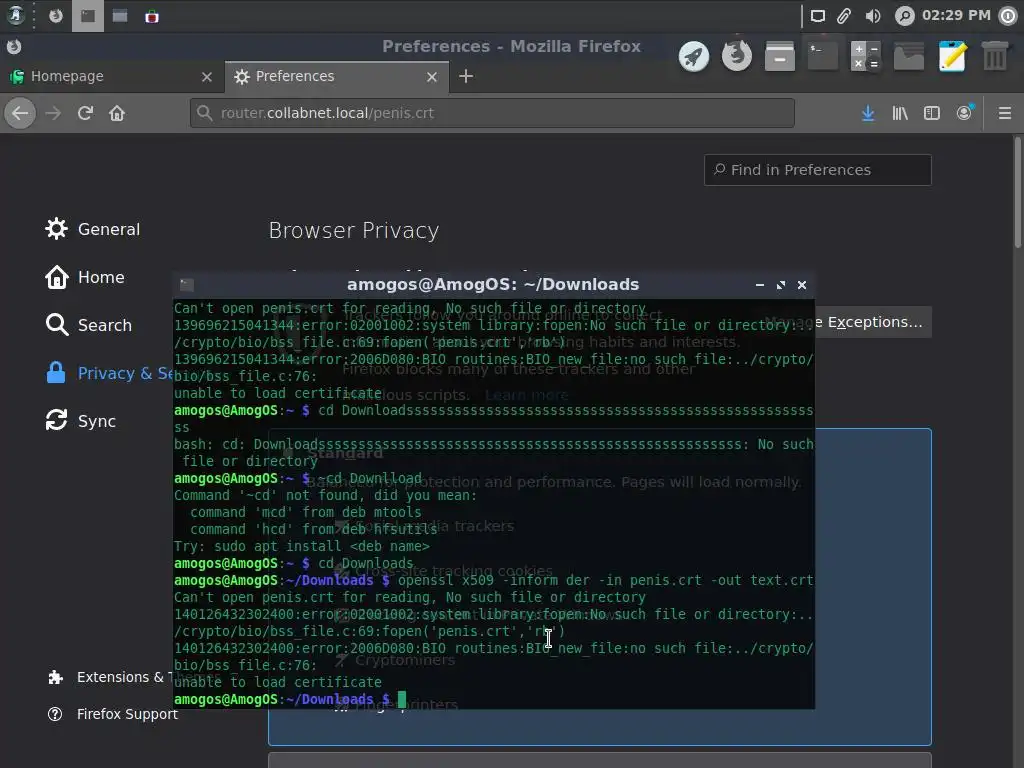Open a new tab with plus button
This screenshot has height=768, width=1024.
point(466,76)
